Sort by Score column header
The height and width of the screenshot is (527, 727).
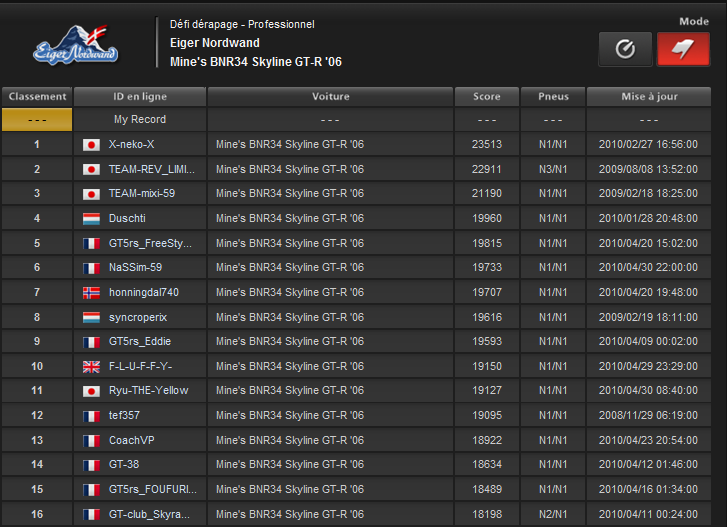(487, 96)
